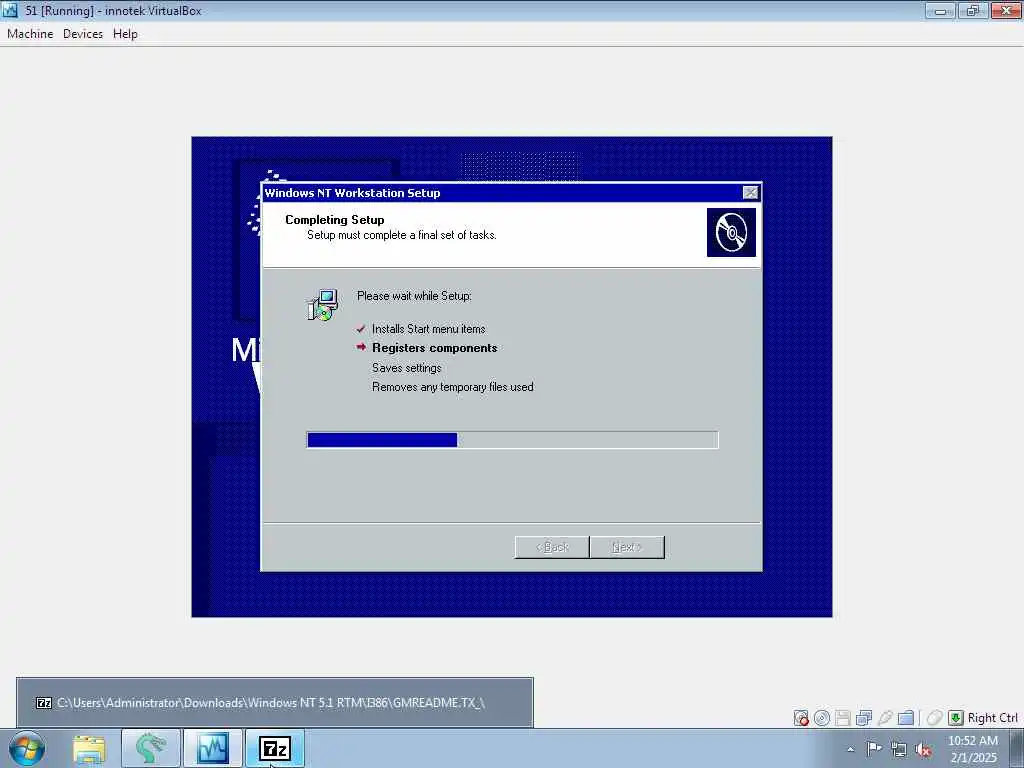The height and width of the screenshot is (768, 1024).
Task: Open the Machine menu in VirtualBox
Action: pyautogui.click(x=30, y=34)
